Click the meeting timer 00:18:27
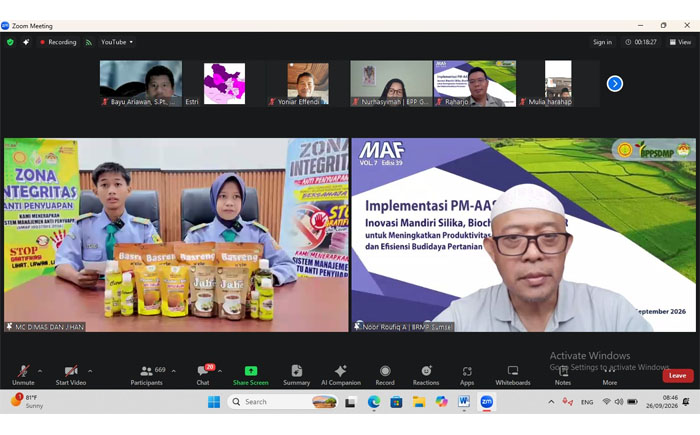Viewport: 700px width, 435px height. [x=641, y=42]
